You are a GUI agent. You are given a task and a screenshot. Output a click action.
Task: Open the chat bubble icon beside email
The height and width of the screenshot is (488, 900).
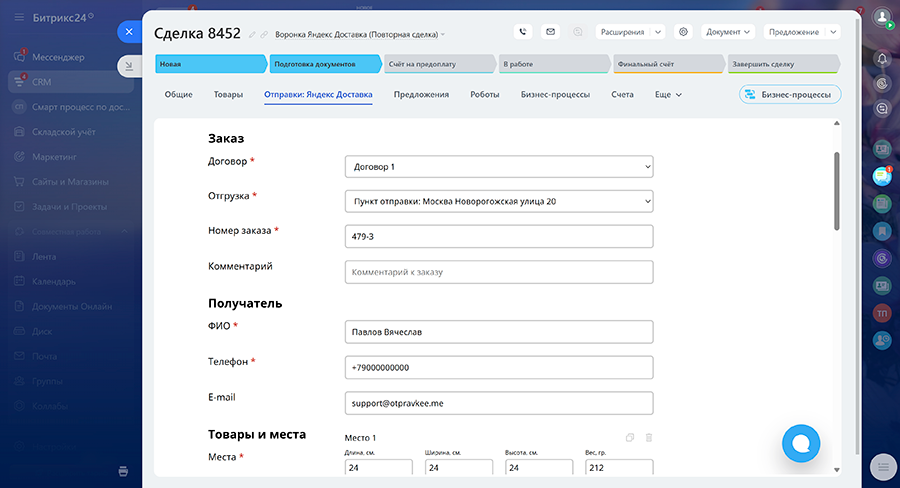[578, 32]
